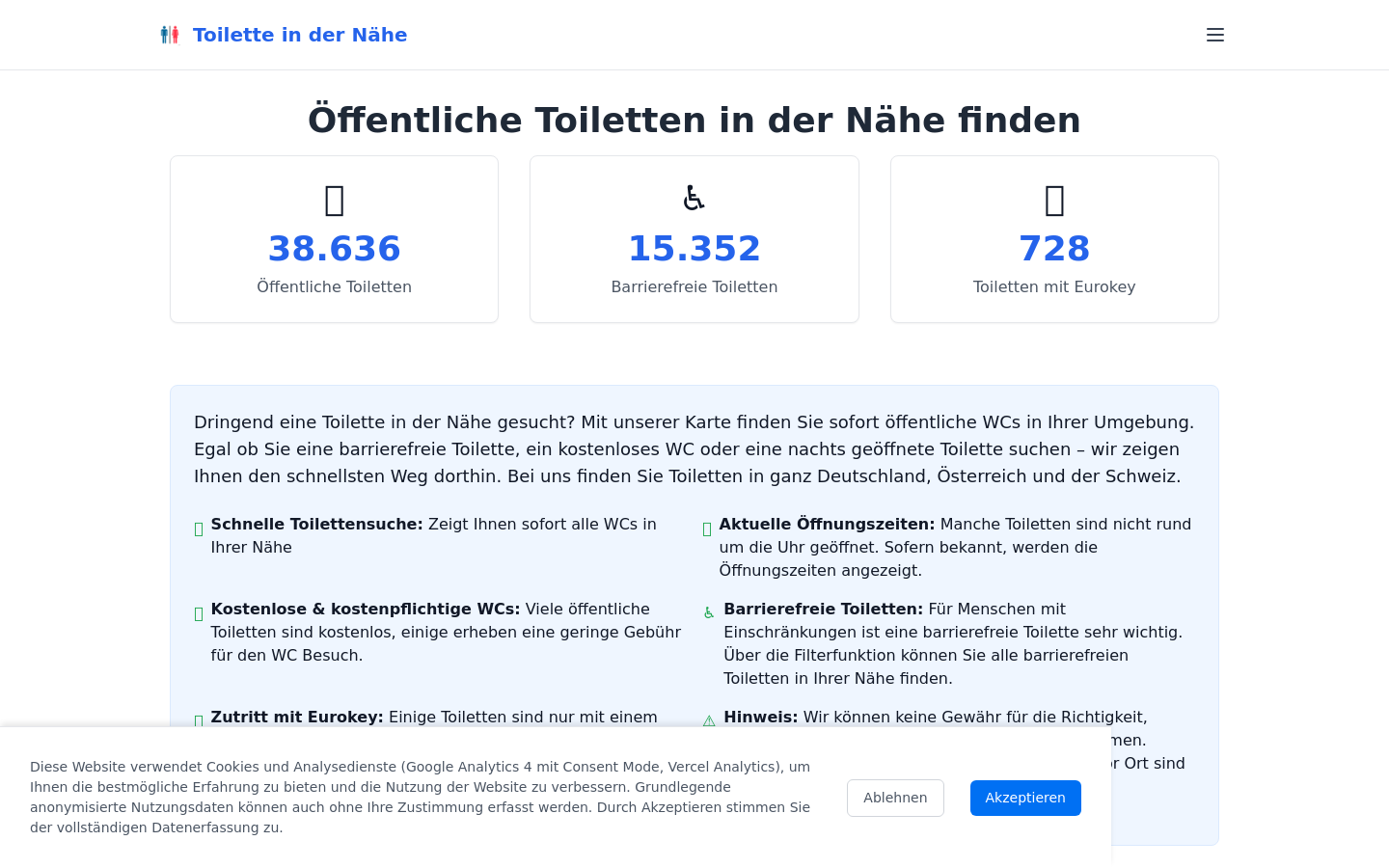
Task: Select the Toiletten mit Eurokey statistics card
Action: pyautogui.click(x=1054, y=239)
